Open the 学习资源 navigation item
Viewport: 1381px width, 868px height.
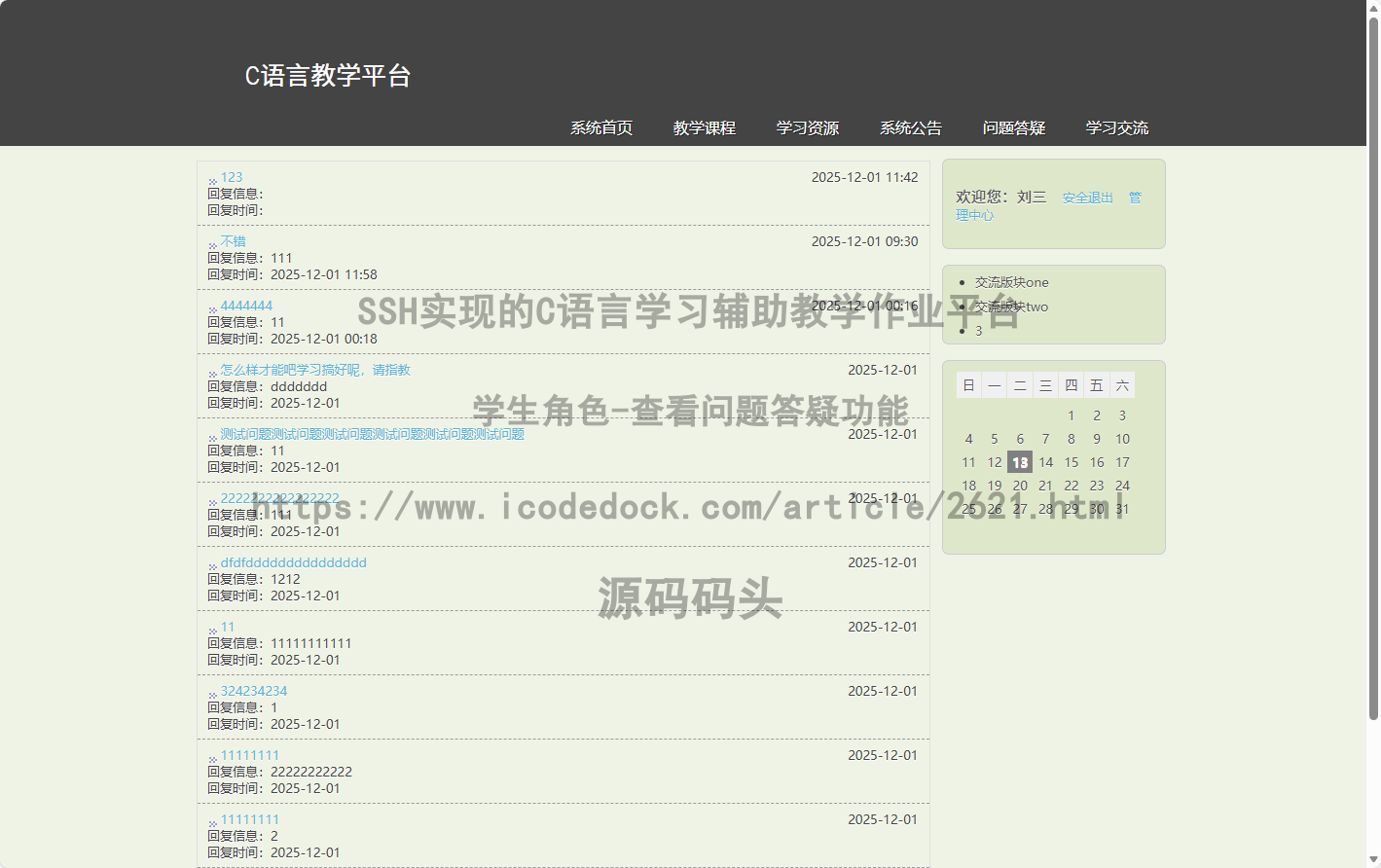807,127
